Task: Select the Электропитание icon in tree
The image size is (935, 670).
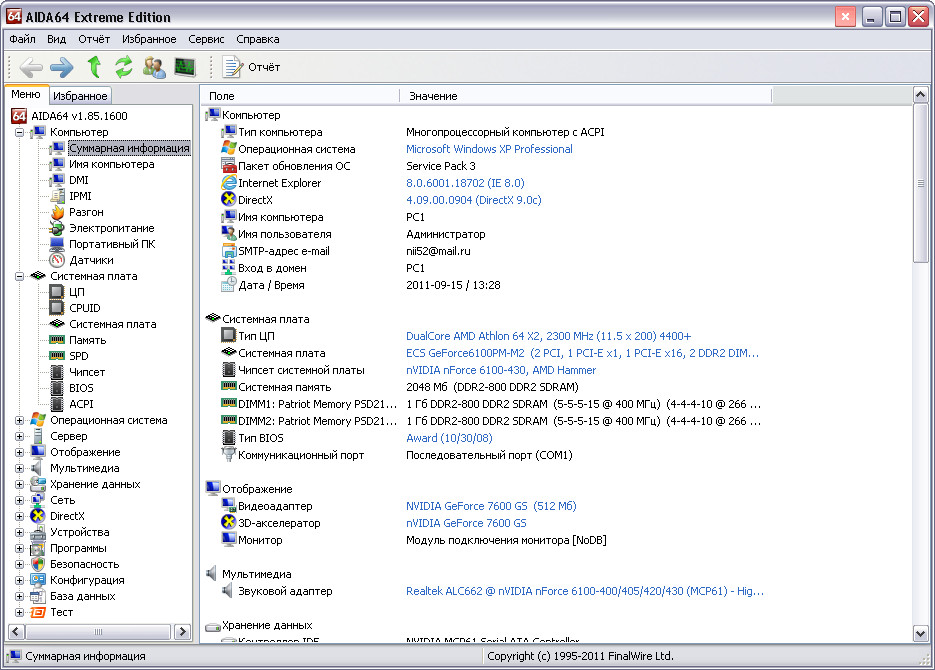Action: click(57, 228)
